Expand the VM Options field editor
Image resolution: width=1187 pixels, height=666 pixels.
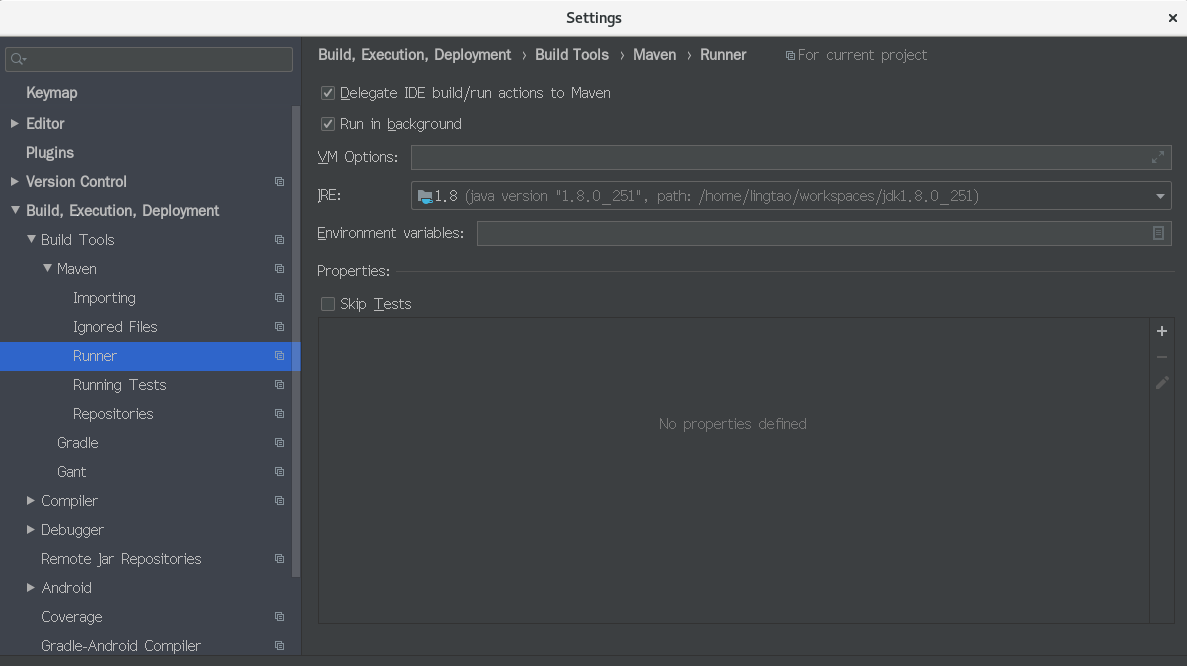pos(1157,157)
